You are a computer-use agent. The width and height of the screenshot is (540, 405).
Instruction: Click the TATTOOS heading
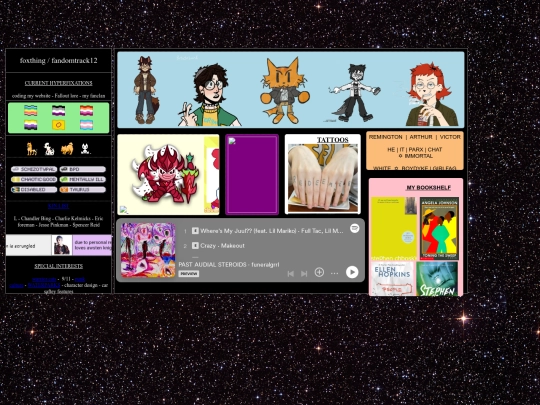tap(332, 140)
